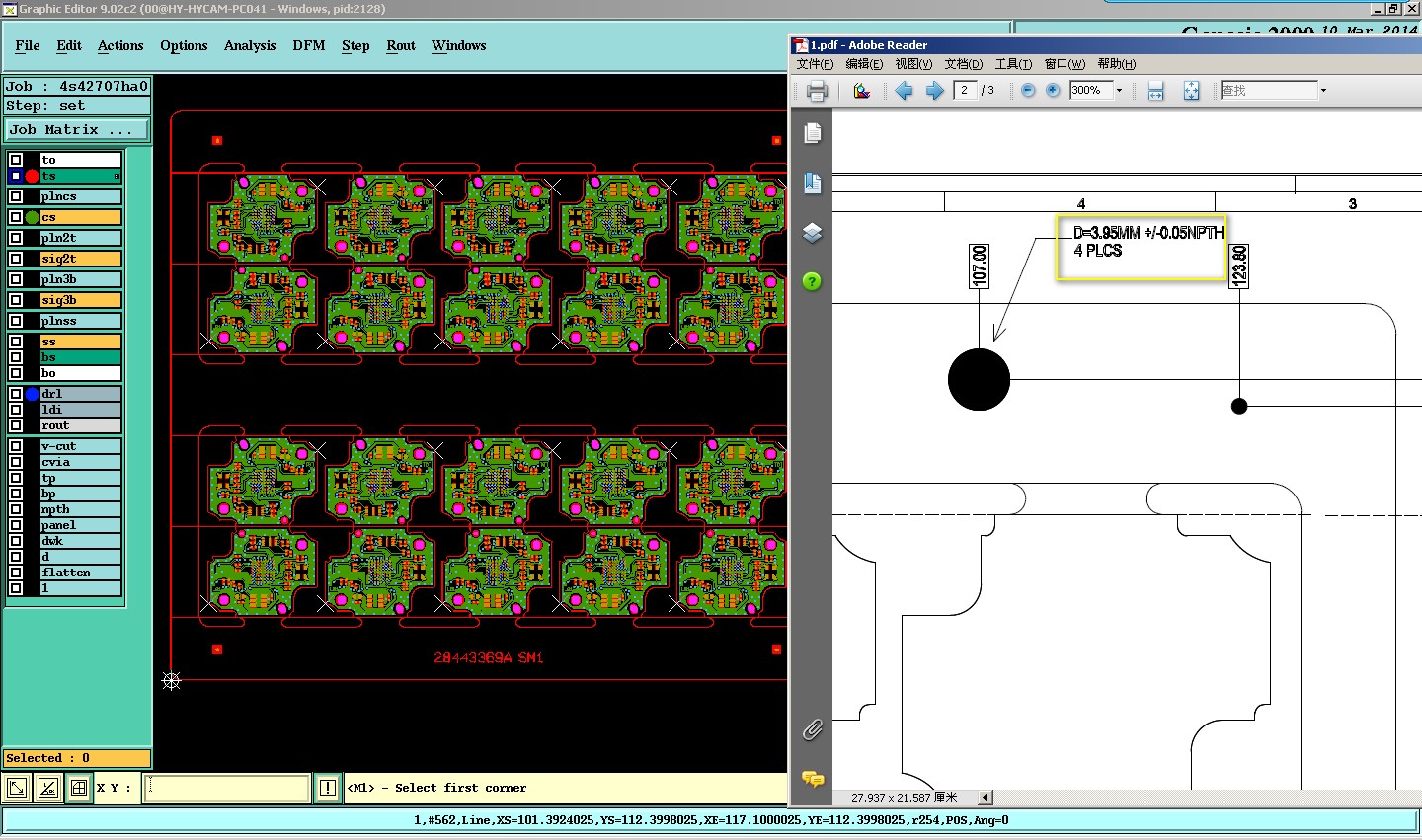Open the 工具(T) menu in Adobe Reader

click(1013, 64)
